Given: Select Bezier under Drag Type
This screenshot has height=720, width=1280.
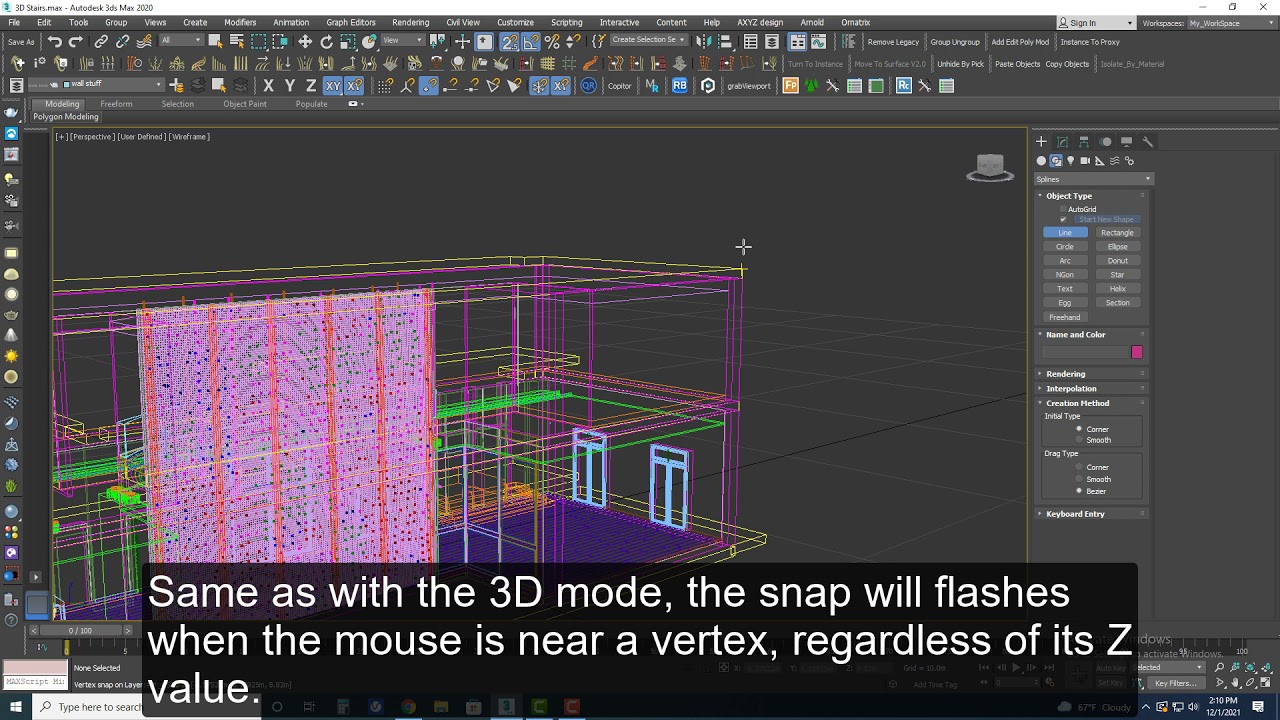Looking at the screenshot, I should [x=1079, y=491].
